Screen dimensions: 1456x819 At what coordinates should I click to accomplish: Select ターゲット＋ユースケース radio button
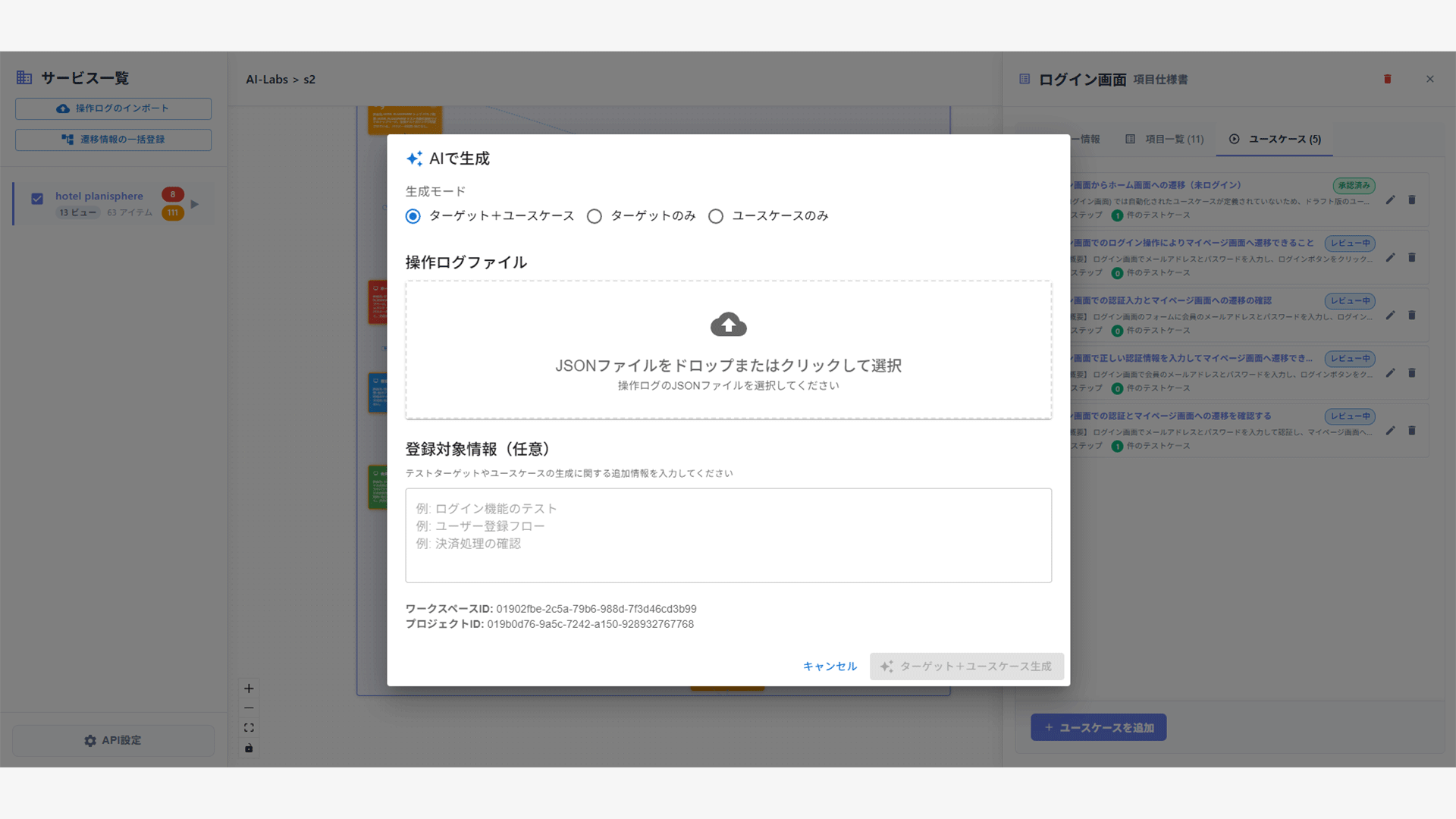point(413,217)
